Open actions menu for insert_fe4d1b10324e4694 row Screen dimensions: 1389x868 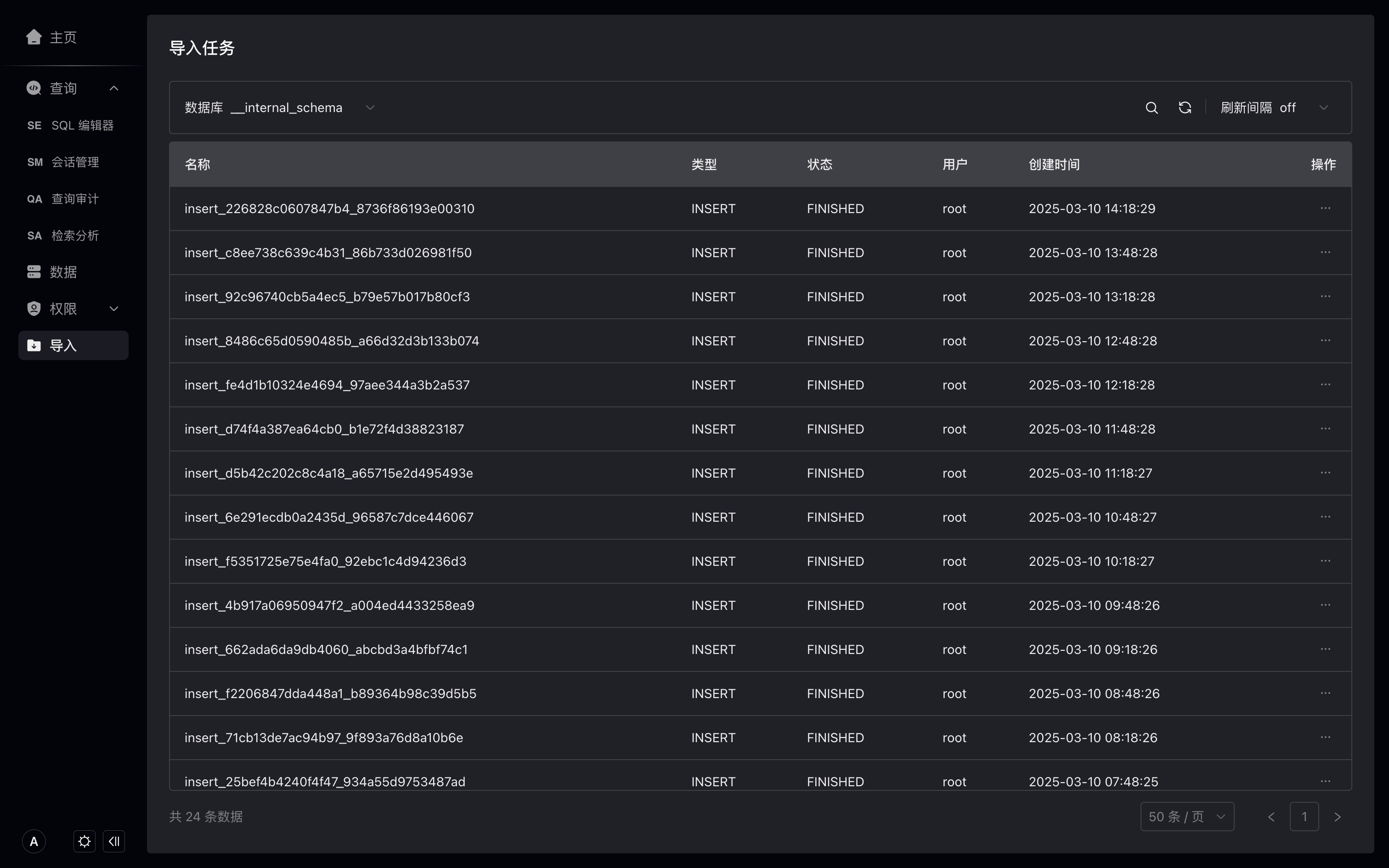[x=1325, y=385]
